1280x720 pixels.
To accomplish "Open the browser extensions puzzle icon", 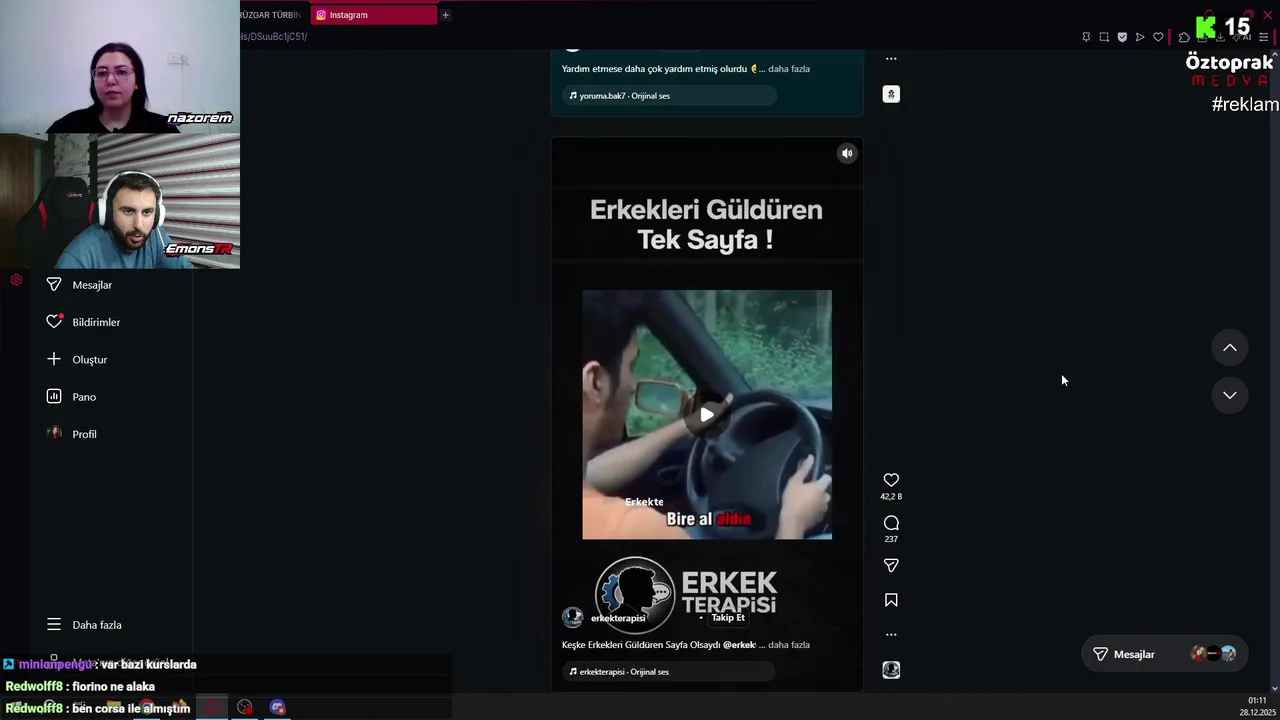I will [x=1184, y=37].
